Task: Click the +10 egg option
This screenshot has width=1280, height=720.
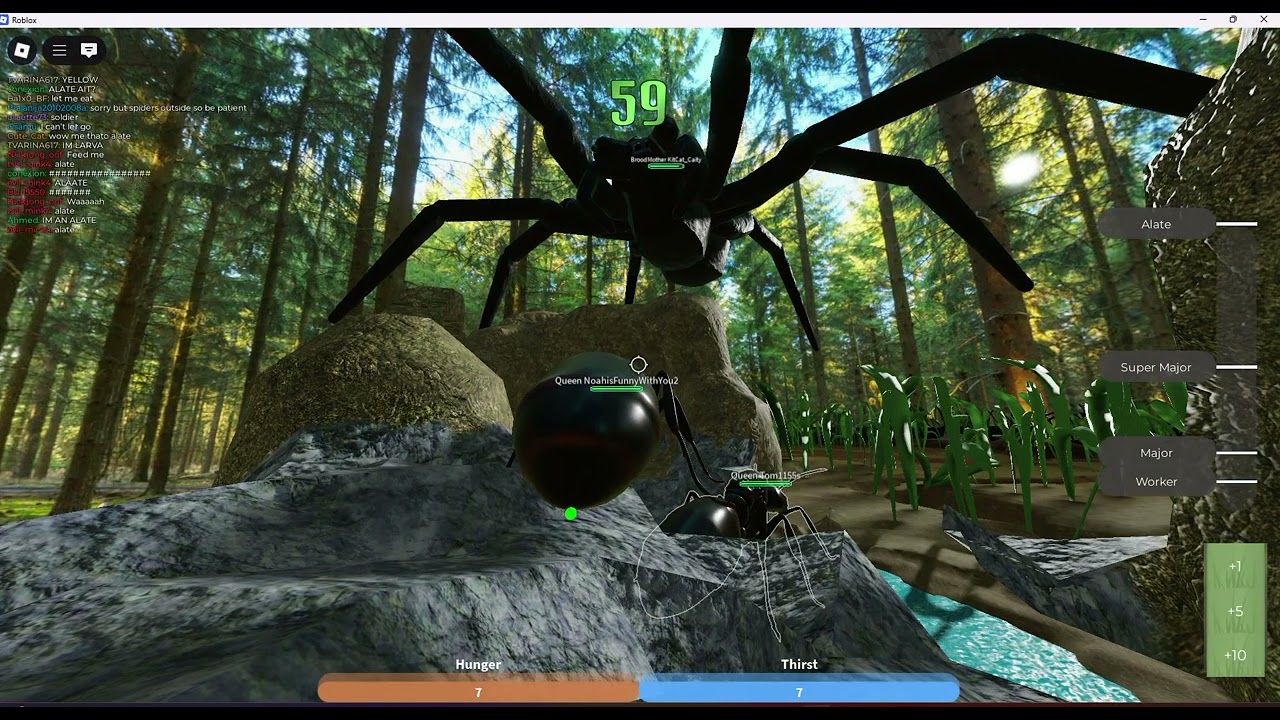Action: pyautogui.click(x=1235, y=655)
